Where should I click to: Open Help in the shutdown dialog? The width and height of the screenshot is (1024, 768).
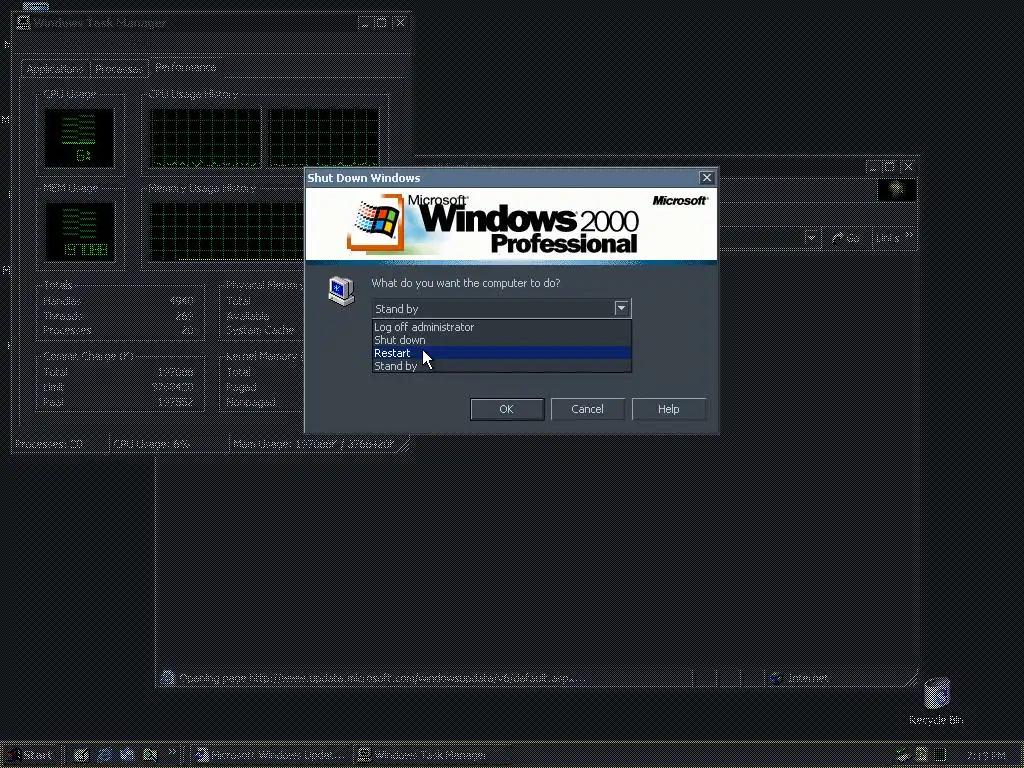pos(669,409)
